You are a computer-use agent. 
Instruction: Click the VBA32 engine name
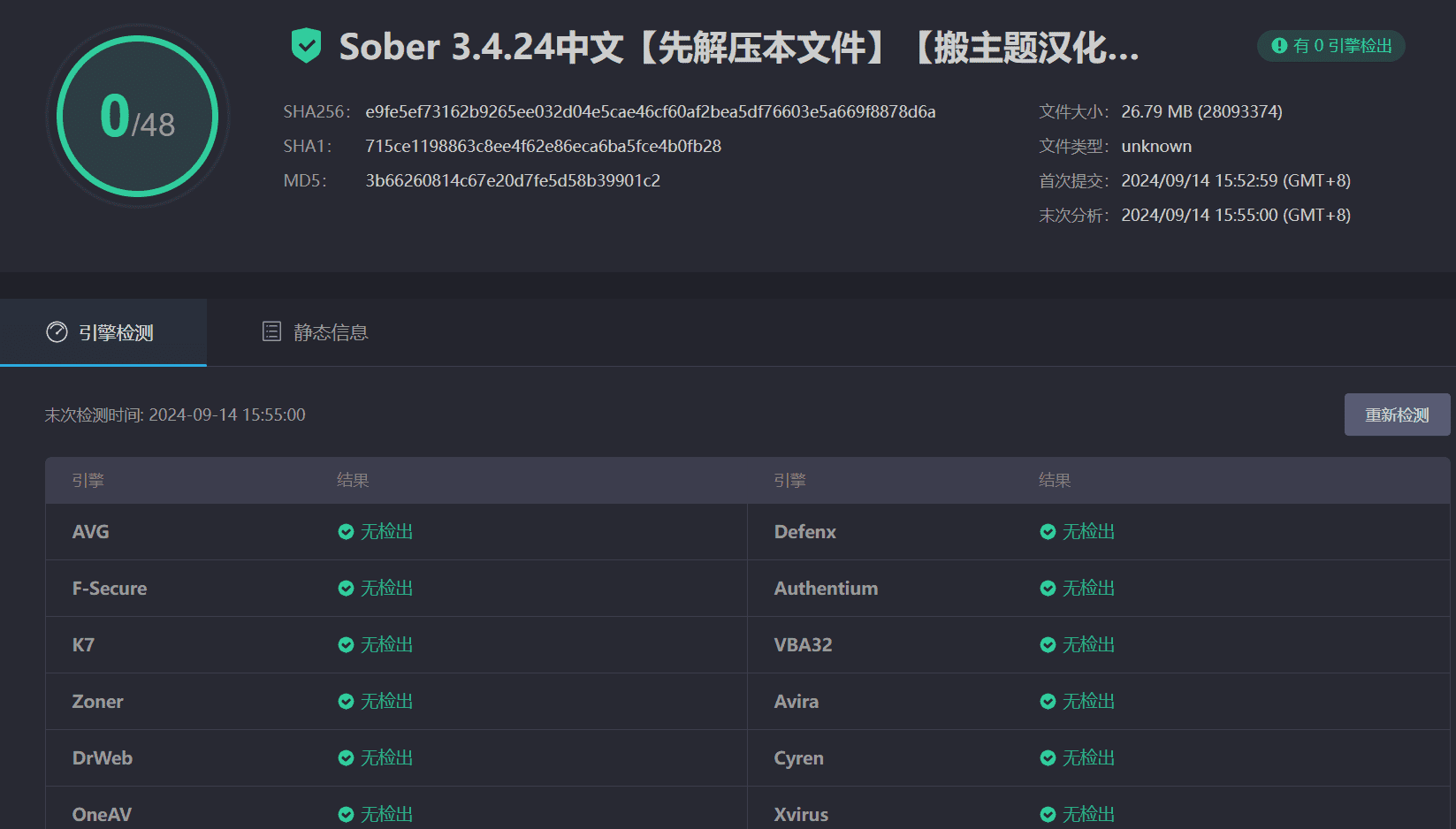[x=804, y=645]
